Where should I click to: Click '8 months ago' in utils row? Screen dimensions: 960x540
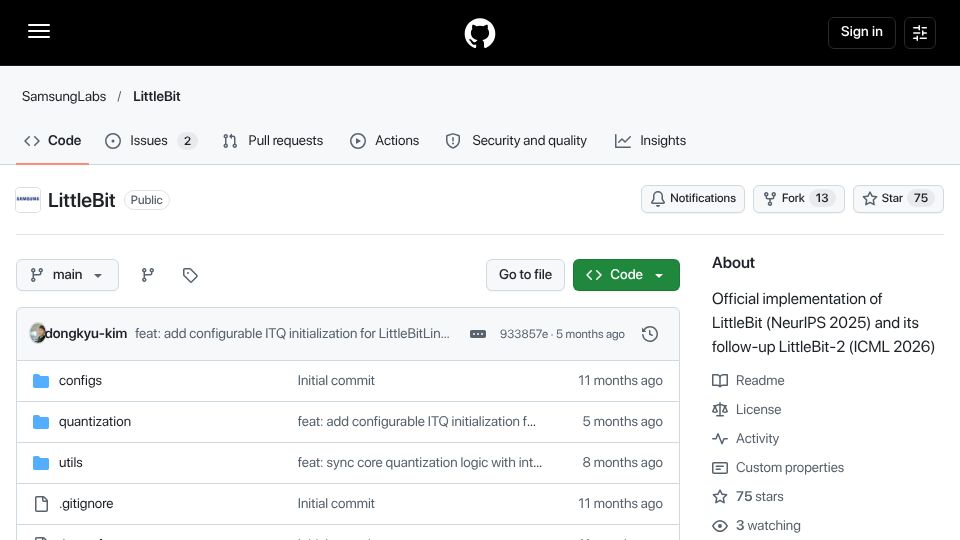[623, 463]
